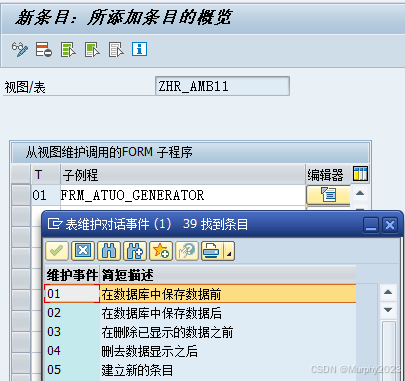
Task: Close the 表维护对话事件 popup
Action: click(390, 225)
